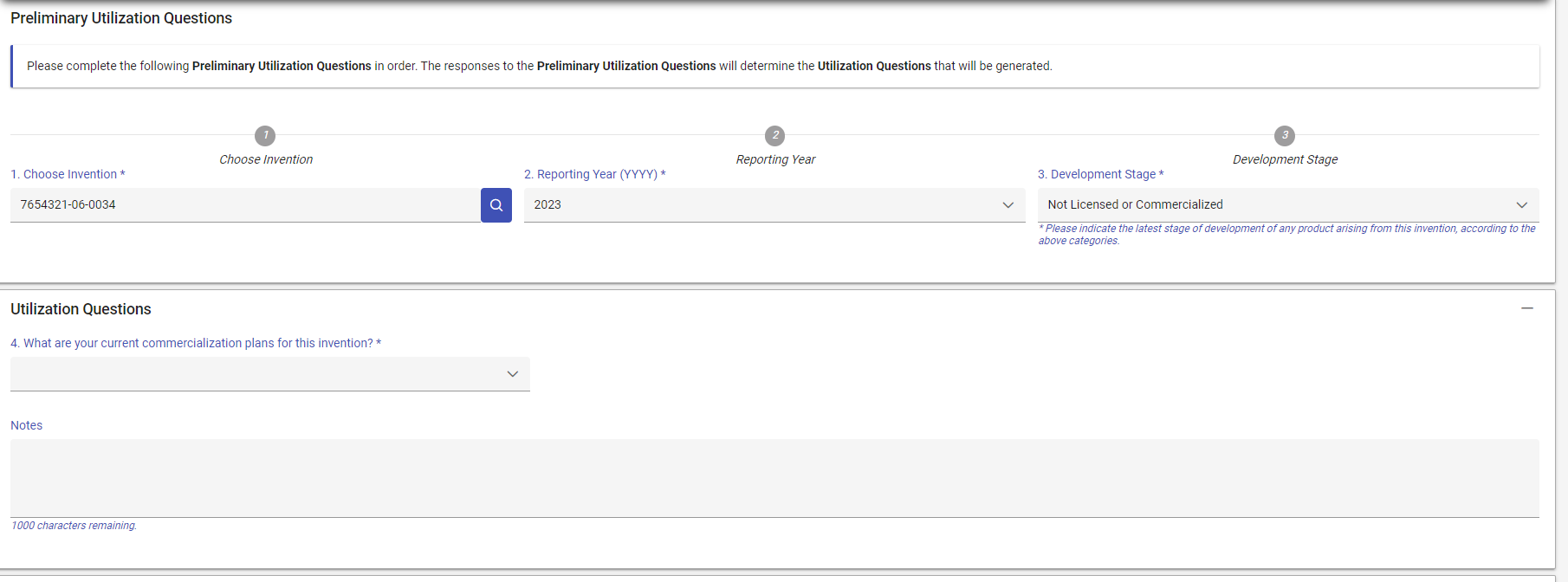Image resolution: width=1568 pixels, height=582 pixels.
Task: Select the italic "Choose Invention" step label
Action: coord(266,159)
